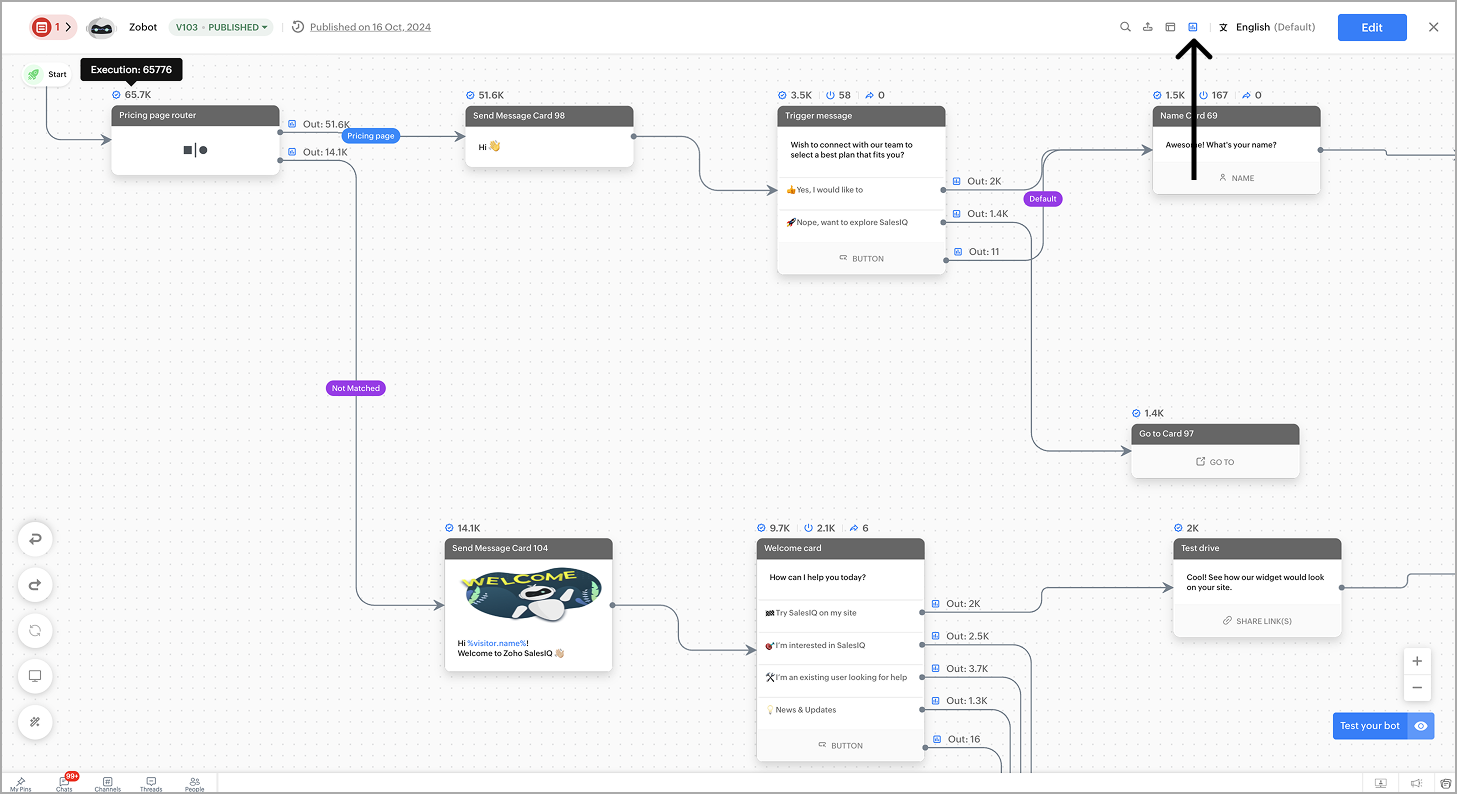The width and height of the screenshot is (1457, 794).
Task: Select the Trigger message card header
Action: click(861, 116)
